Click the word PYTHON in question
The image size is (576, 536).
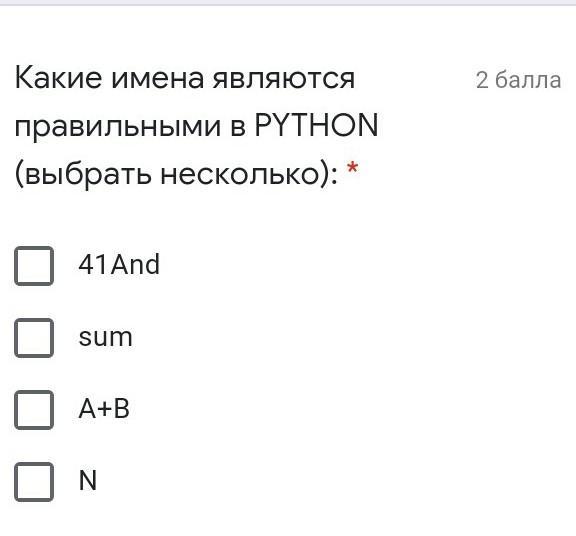(x=316, y=125)
